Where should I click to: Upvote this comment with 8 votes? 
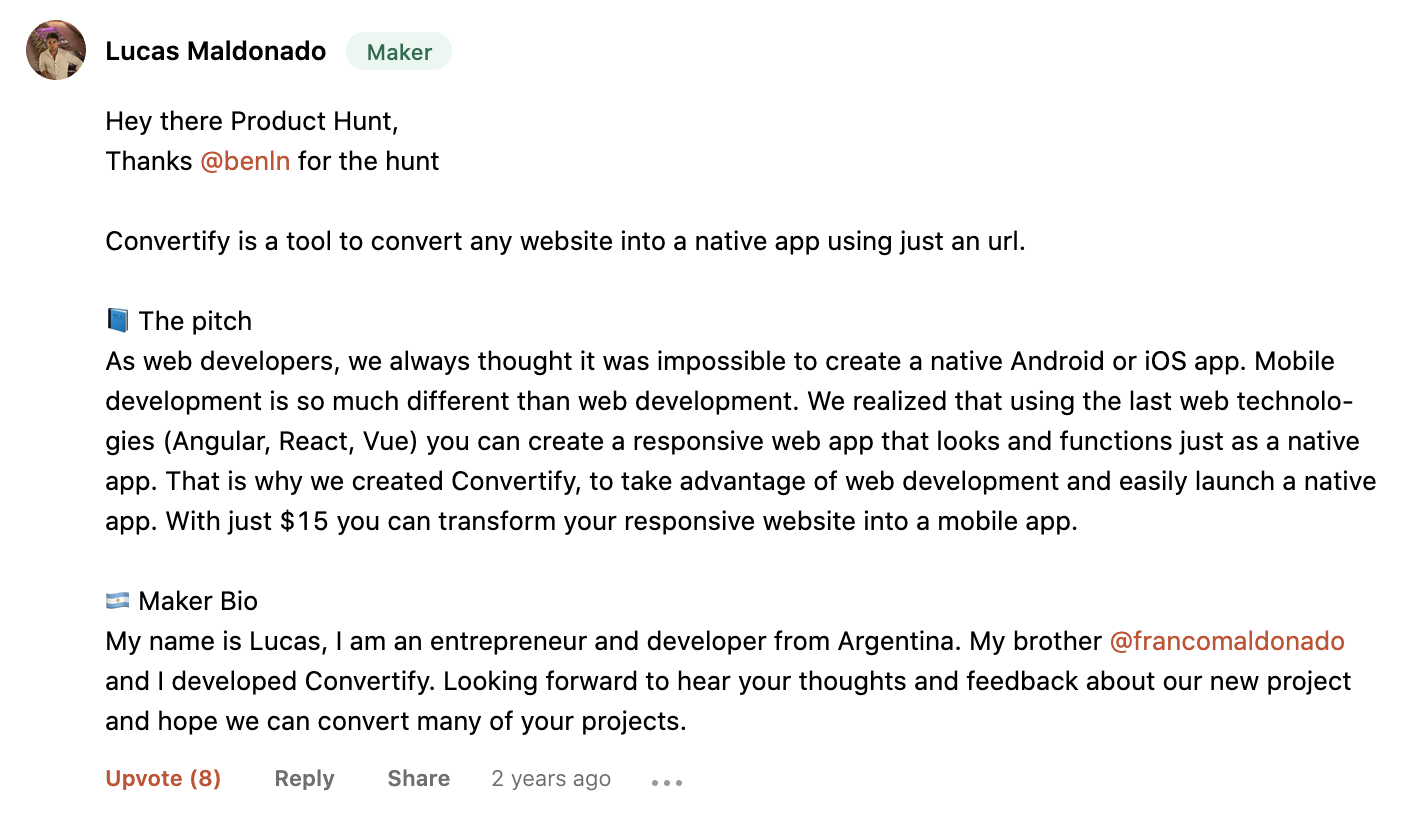(x=163, y=778)
